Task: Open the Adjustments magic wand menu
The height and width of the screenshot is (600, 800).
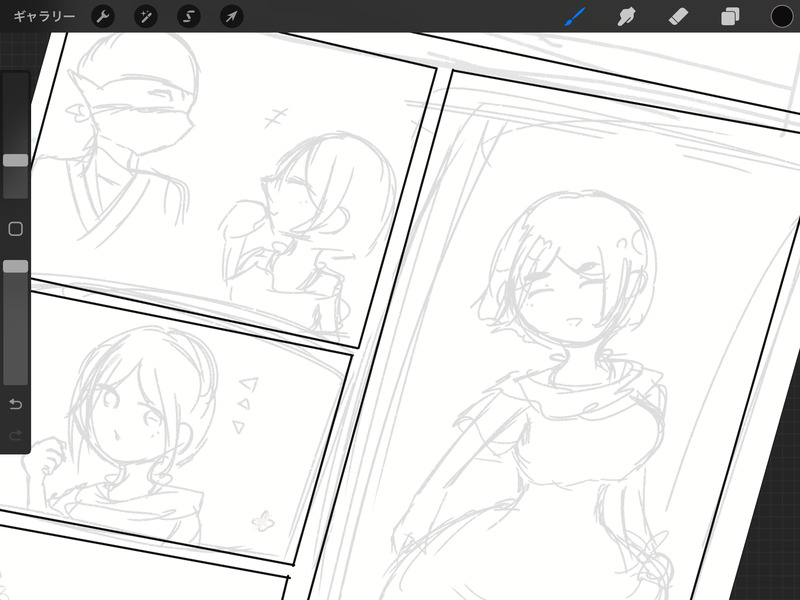Action: pyautogui.click(x=146, y=16)
